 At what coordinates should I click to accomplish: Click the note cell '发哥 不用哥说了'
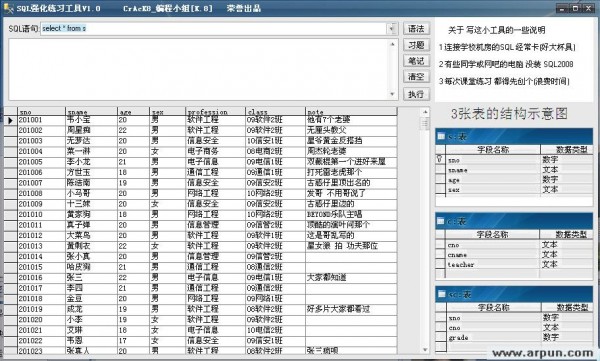pyautogui.click(x=351, y=193)
